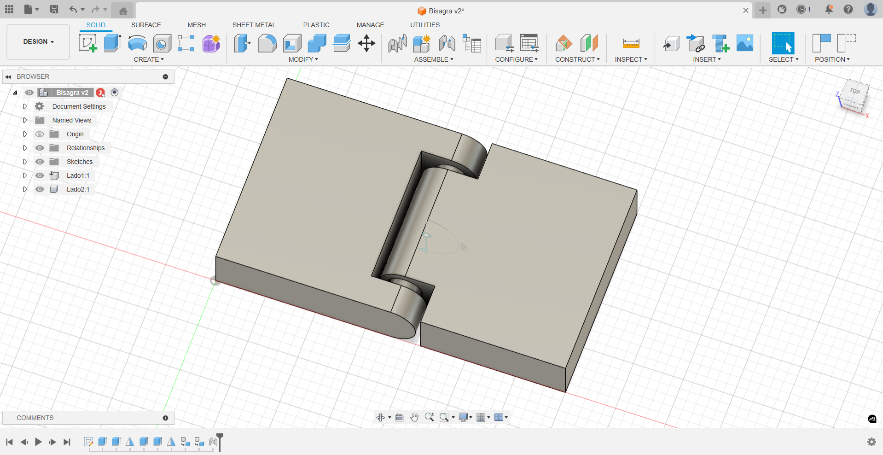This screenshot has height=455, width=883.
Task: Toggle visibility of Bisagra v2 root
Action: pyautogui.click(x=29, y=92)
